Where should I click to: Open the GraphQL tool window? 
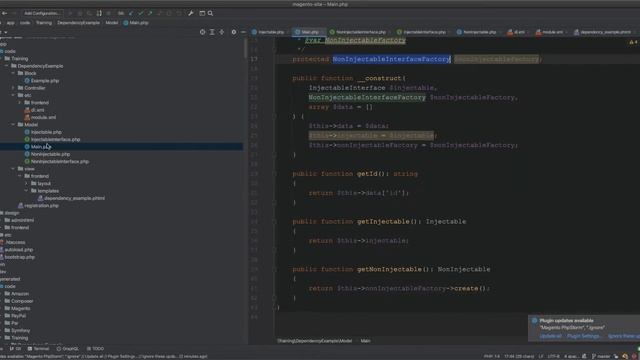[68, 349]
